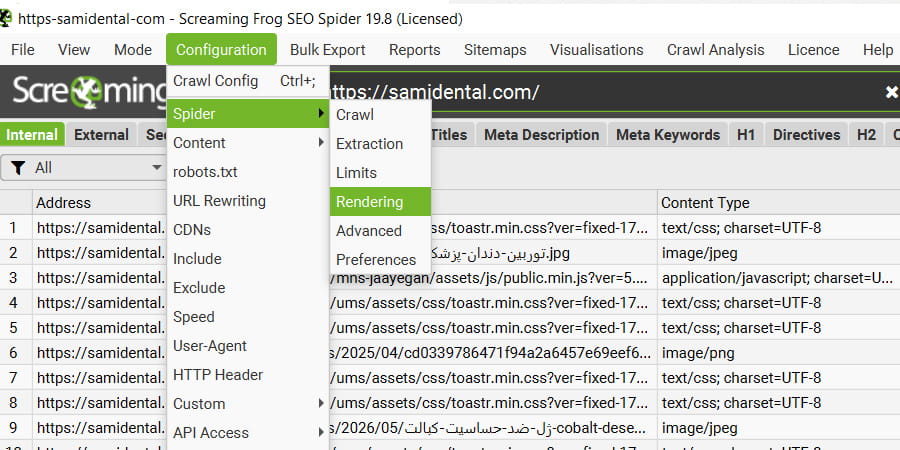
Task: Open the Mode menu
Action: point(133,50)
